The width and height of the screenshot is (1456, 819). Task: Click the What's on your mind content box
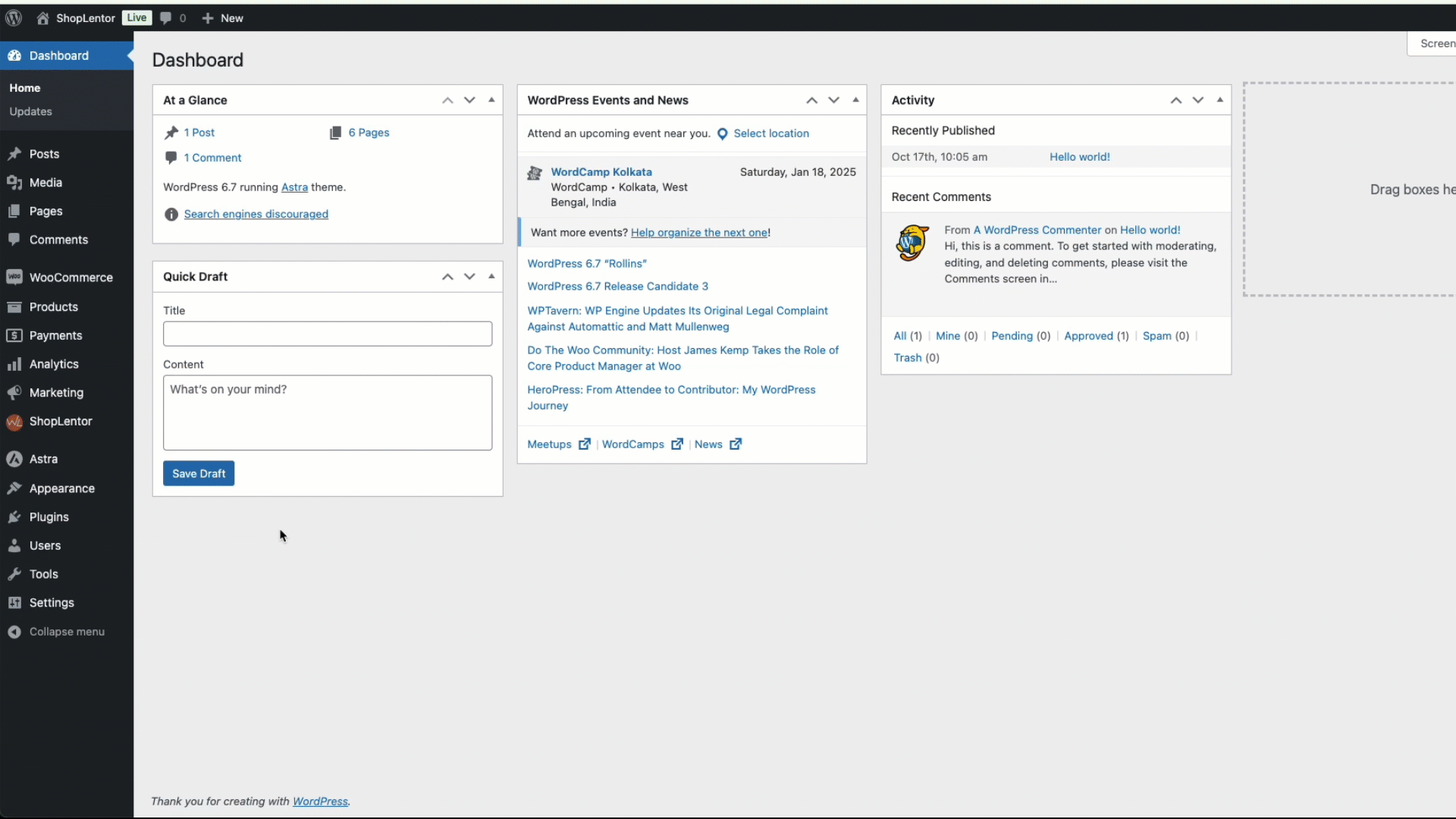pyautogui.click(x=328, y=413)
